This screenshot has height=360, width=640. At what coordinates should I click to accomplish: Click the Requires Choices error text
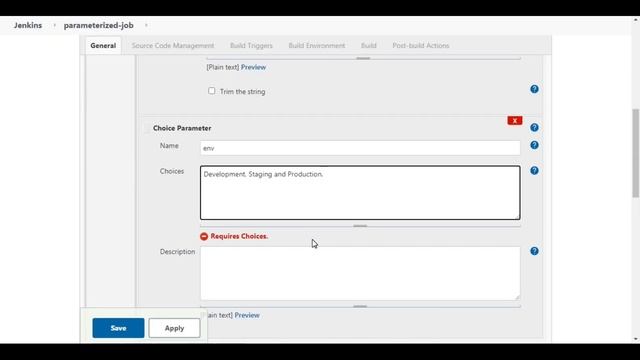coord(239,236)
